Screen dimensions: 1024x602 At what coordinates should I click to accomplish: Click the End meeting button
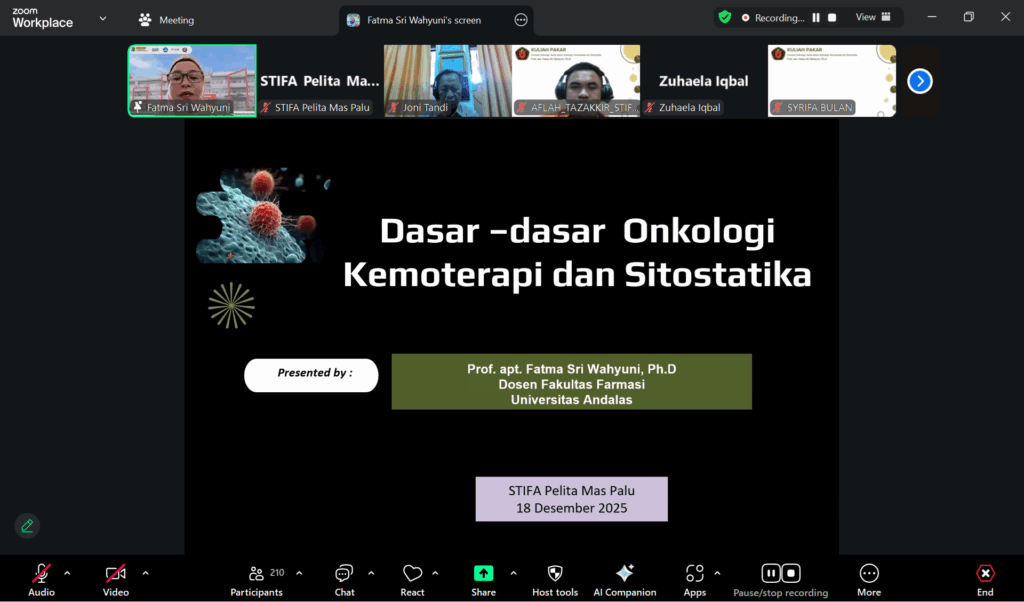pyautogui.click(x=985, y=578)
